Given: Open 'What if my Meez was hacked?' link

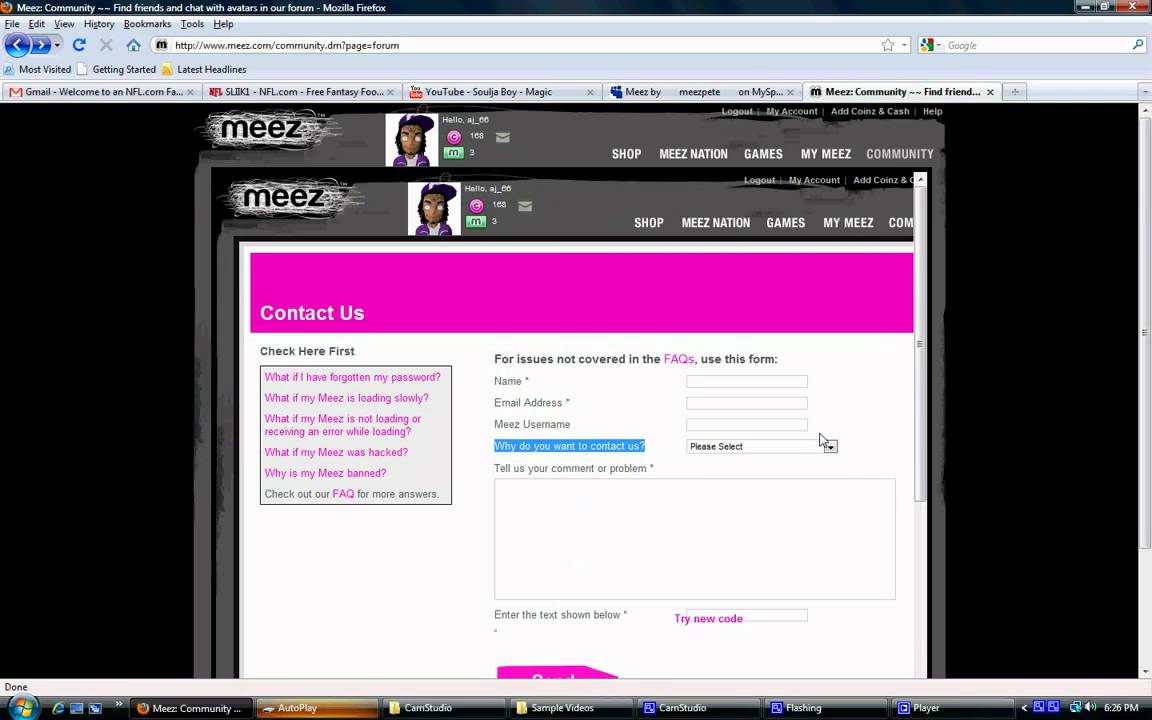Looking at the screenshot, I should [x=336, y=452].
